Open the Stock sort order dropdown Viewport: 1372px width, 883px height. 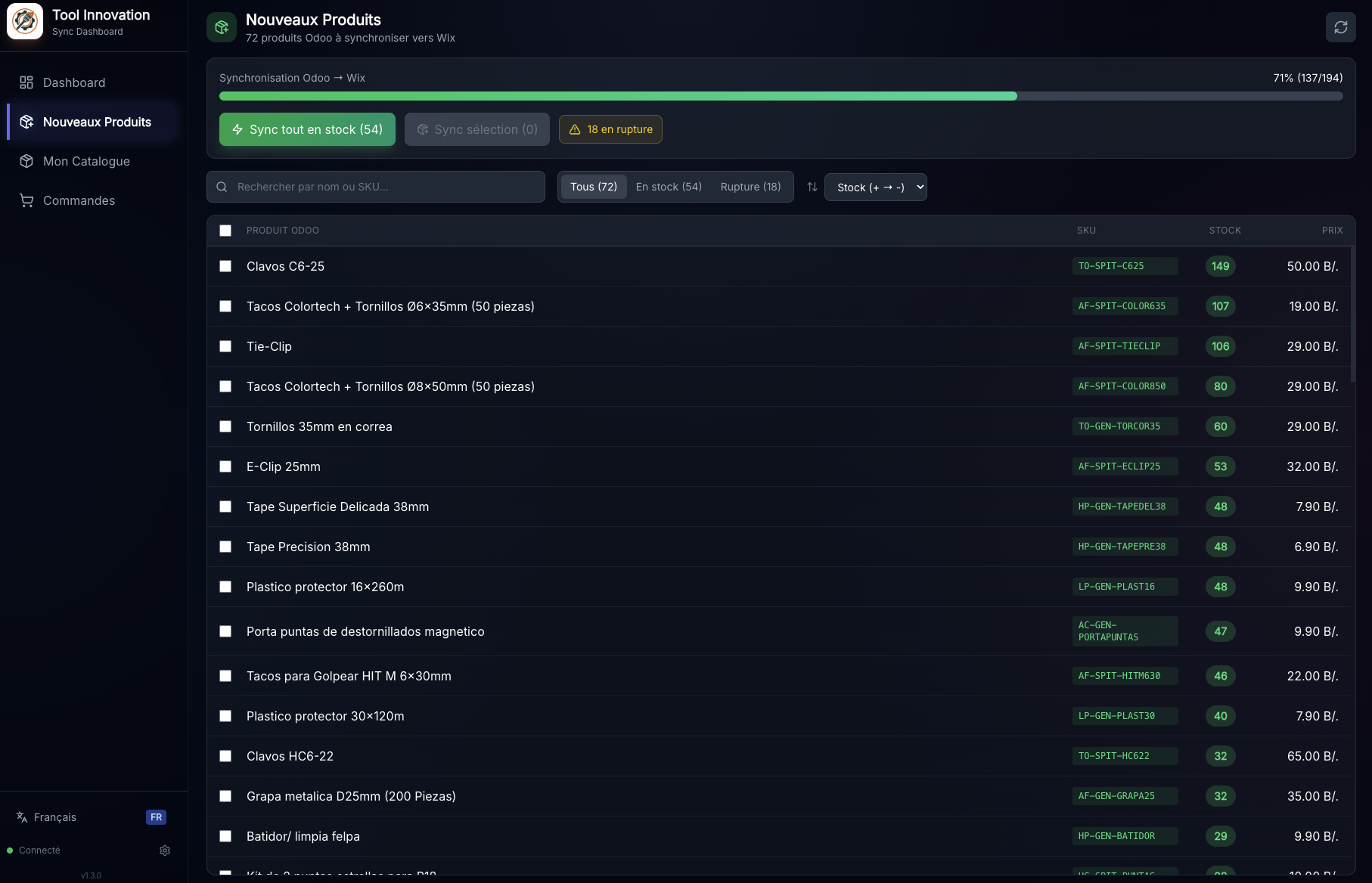pos(875,187)
